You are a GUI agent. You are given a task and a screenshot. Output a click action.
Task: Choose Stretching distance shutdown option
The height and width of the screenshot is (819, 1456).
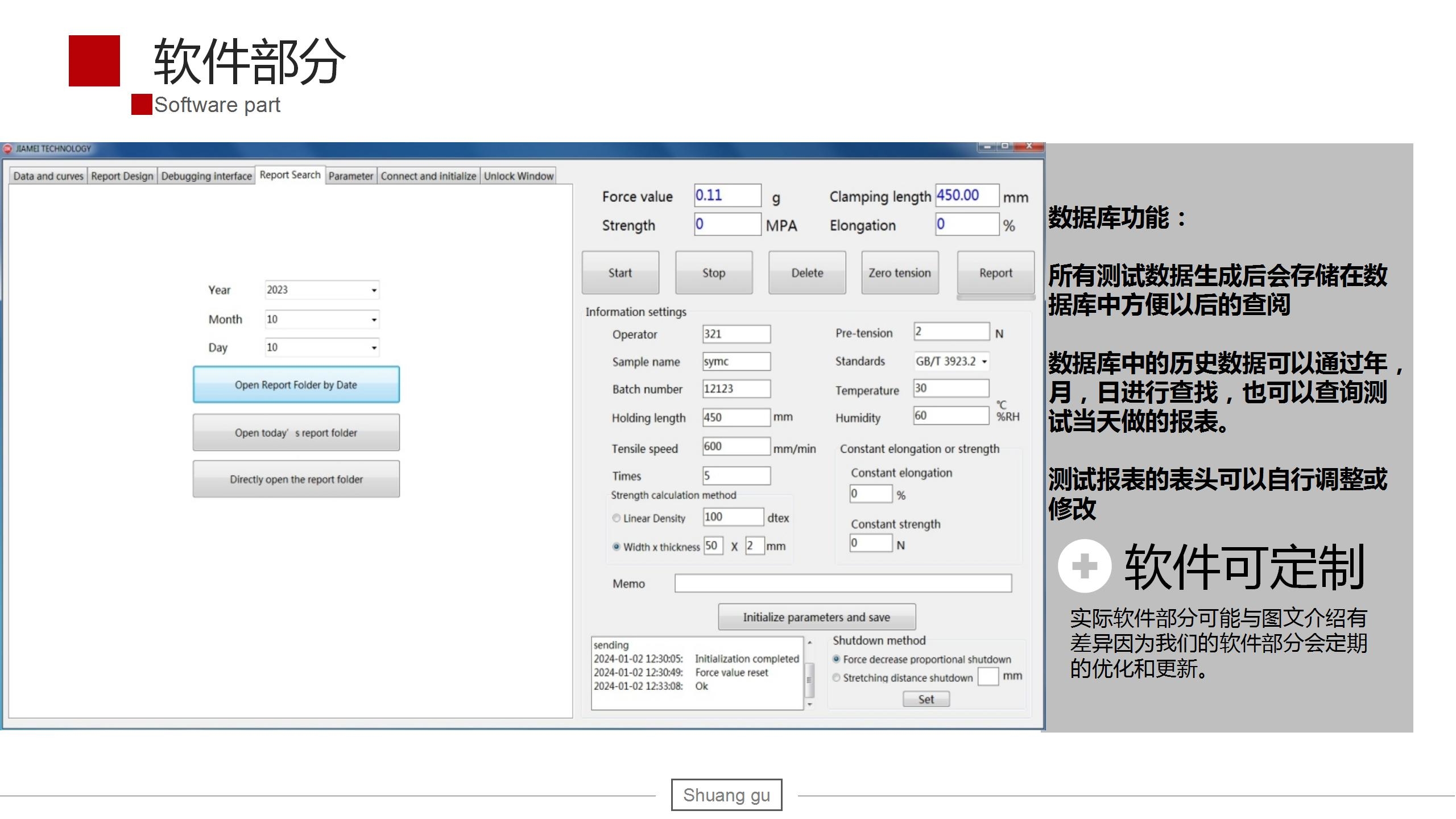tap(836, 677)
